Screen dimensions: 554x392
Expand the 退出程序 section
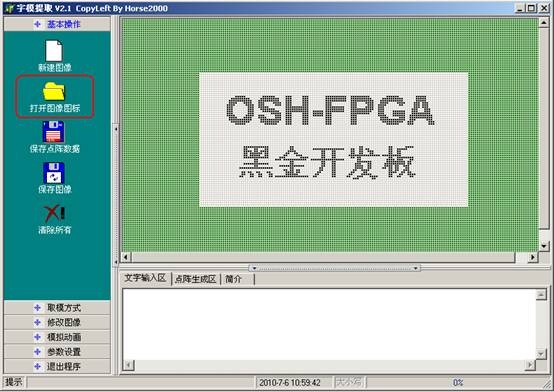pos(57,367)
